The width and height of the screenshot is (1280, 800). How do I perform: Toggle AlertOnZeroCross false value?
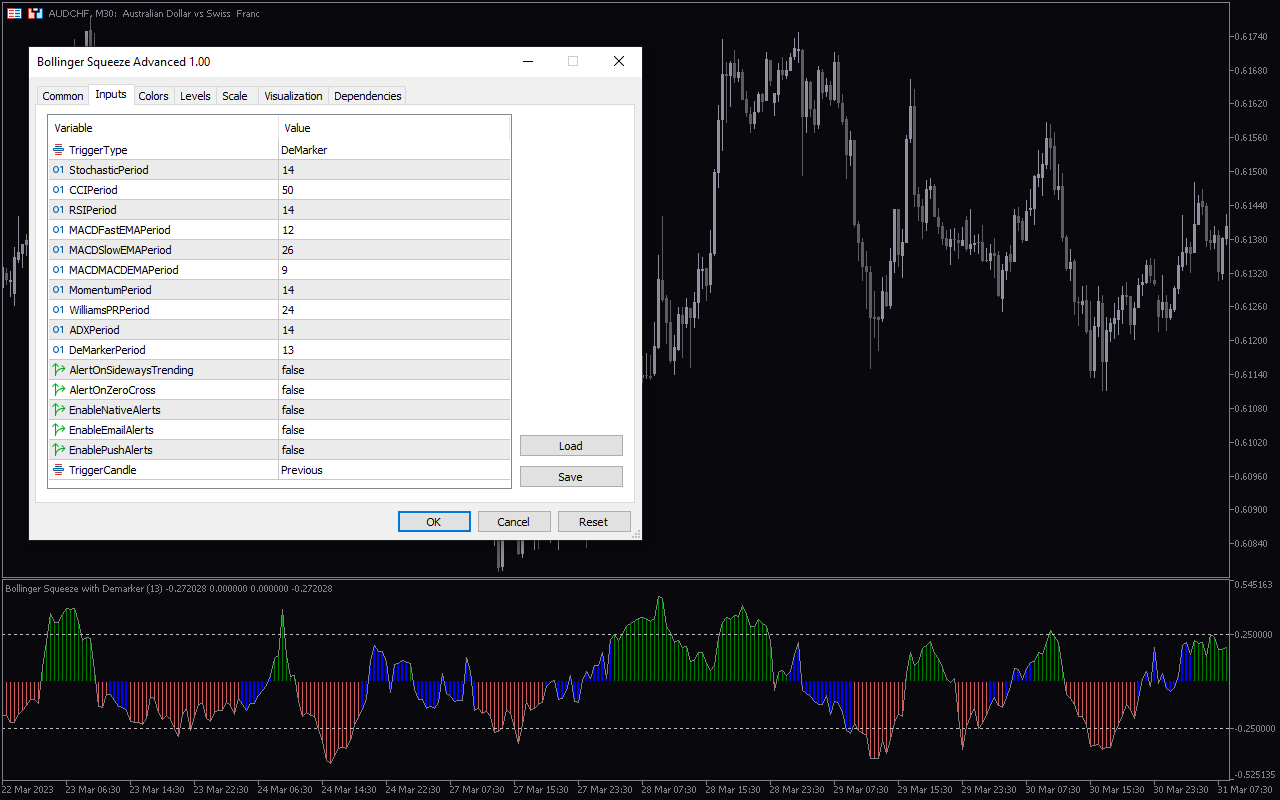[394, 390]
